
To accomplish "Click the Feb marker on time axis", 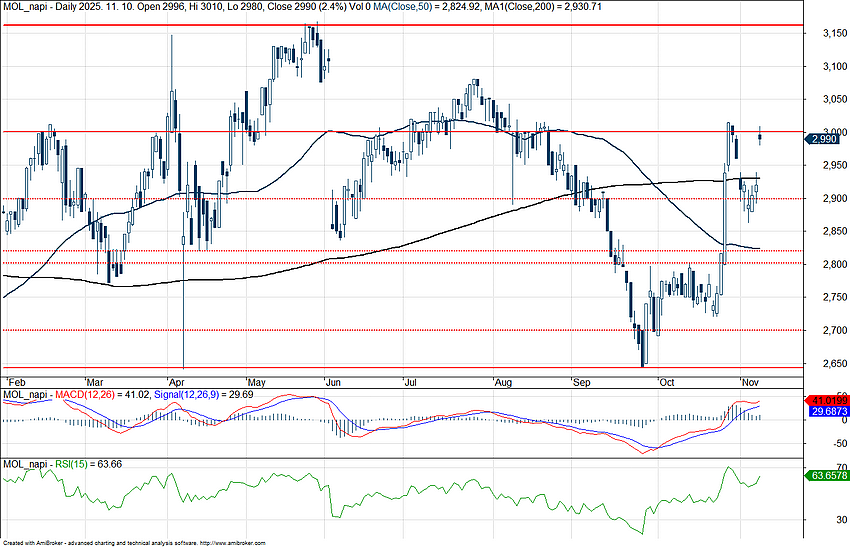I will pos(16,382).
